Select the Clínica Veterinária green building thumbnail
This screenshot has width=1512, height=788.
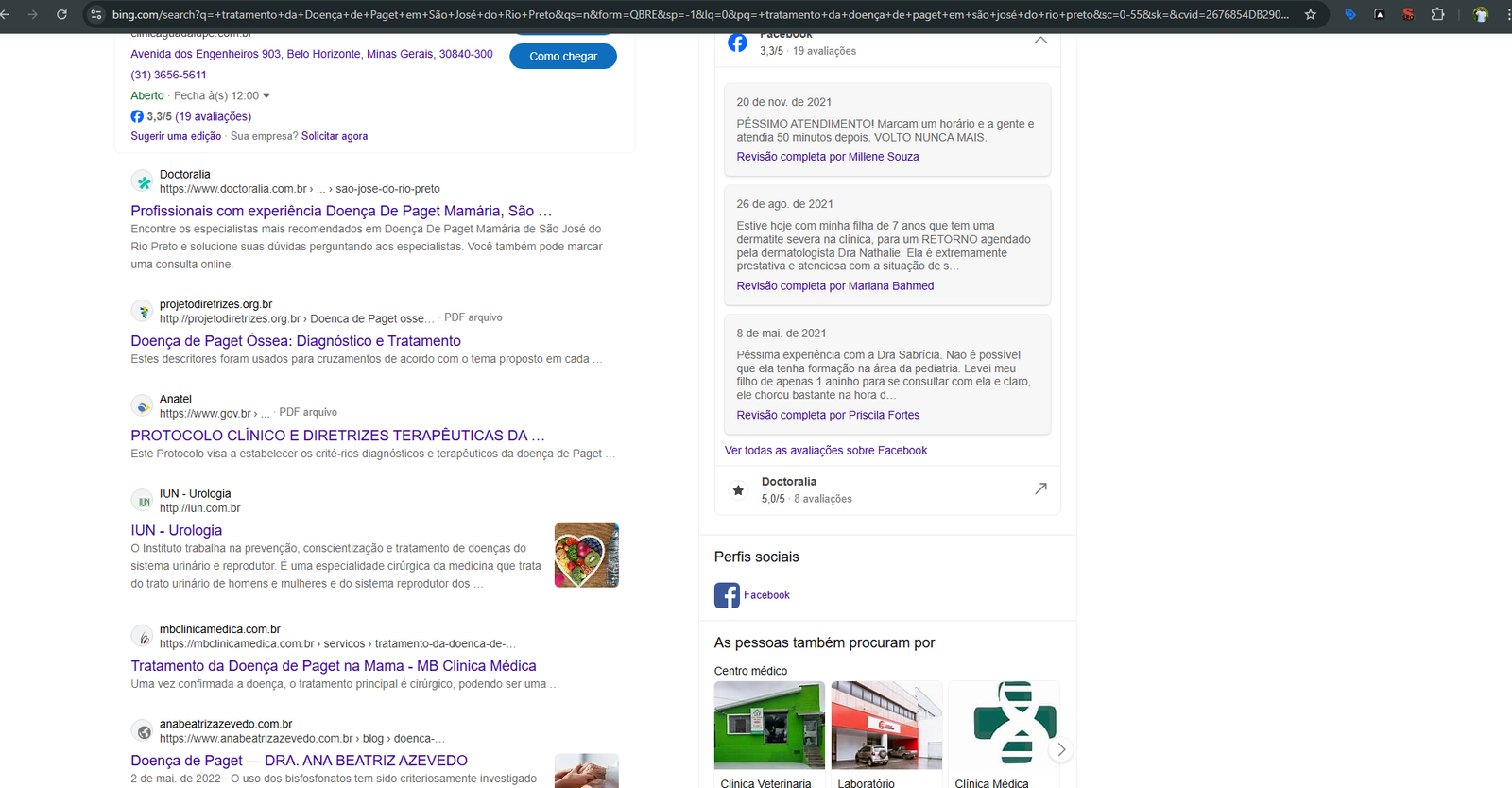click(x=769, y=725)
